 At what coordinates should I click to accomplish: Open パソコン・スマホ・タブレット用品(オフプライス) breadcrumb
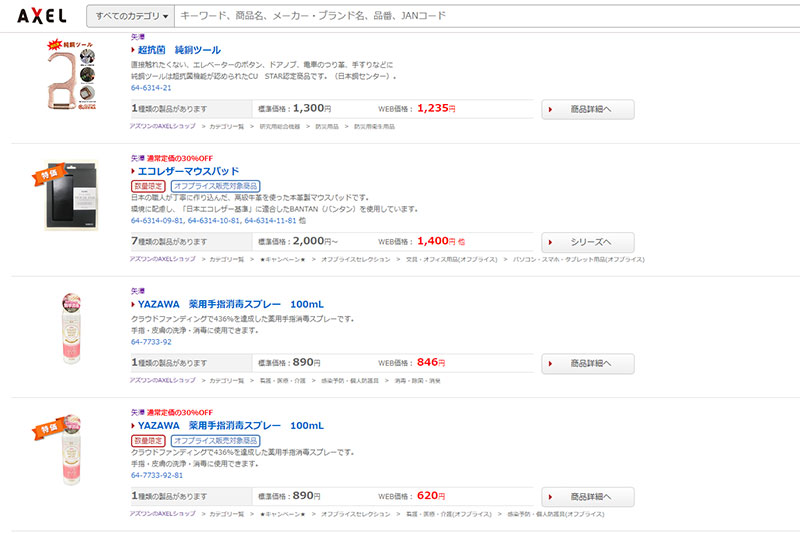point(579,260)
